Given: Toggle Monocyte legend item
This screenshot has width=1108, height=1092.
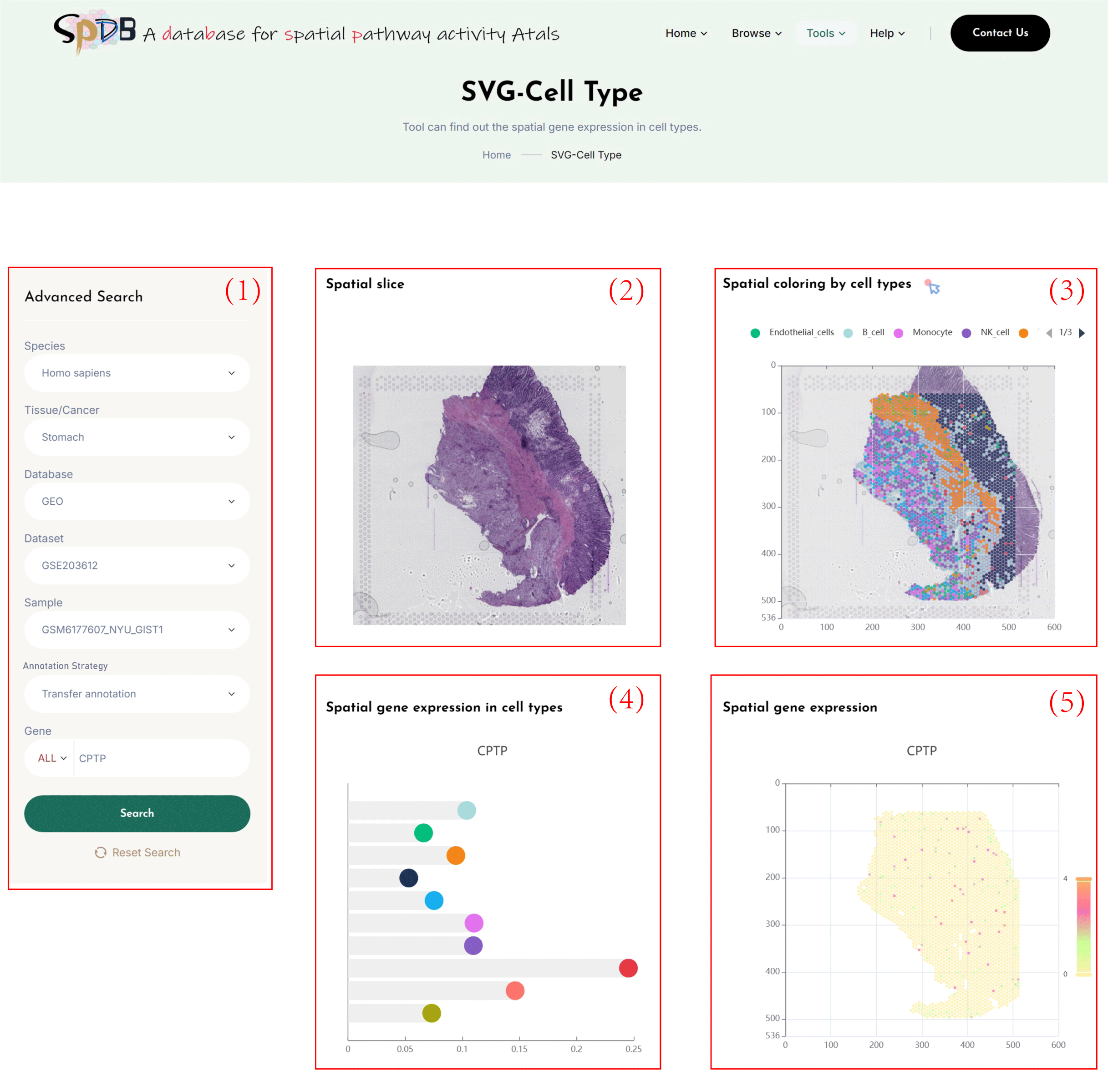Looking at the screenshot, I should (923, 333).
